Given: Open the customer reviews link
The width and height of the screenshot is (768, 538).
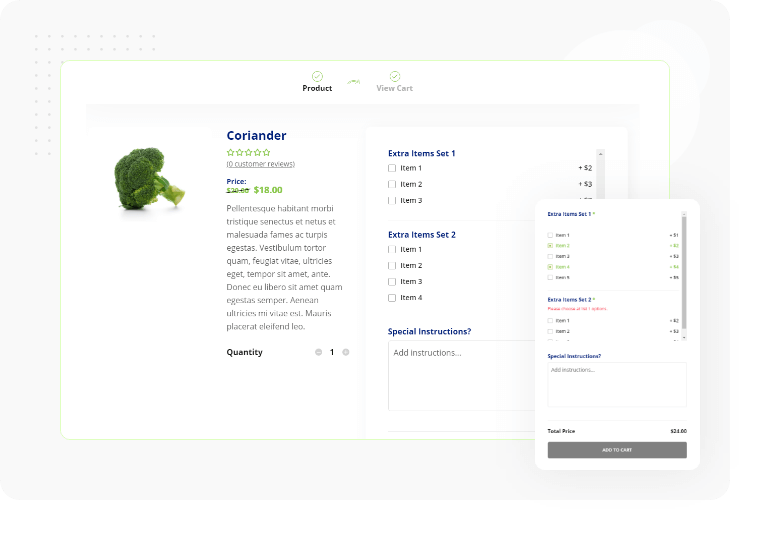Looking at the screenshot, I should pyautogui.click(x=260, y=164).
